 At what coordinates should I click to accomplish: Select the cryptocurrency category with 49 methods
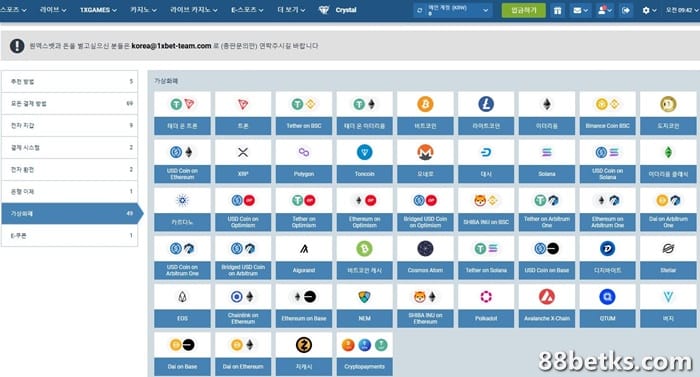coord(71,214)
